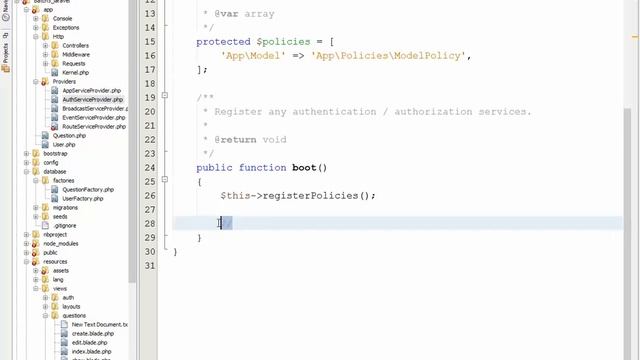This screenshot has height=360, width=640.
Task: Click the Providers folder icon
Action: pyautogui.click(x=45, y=82)
